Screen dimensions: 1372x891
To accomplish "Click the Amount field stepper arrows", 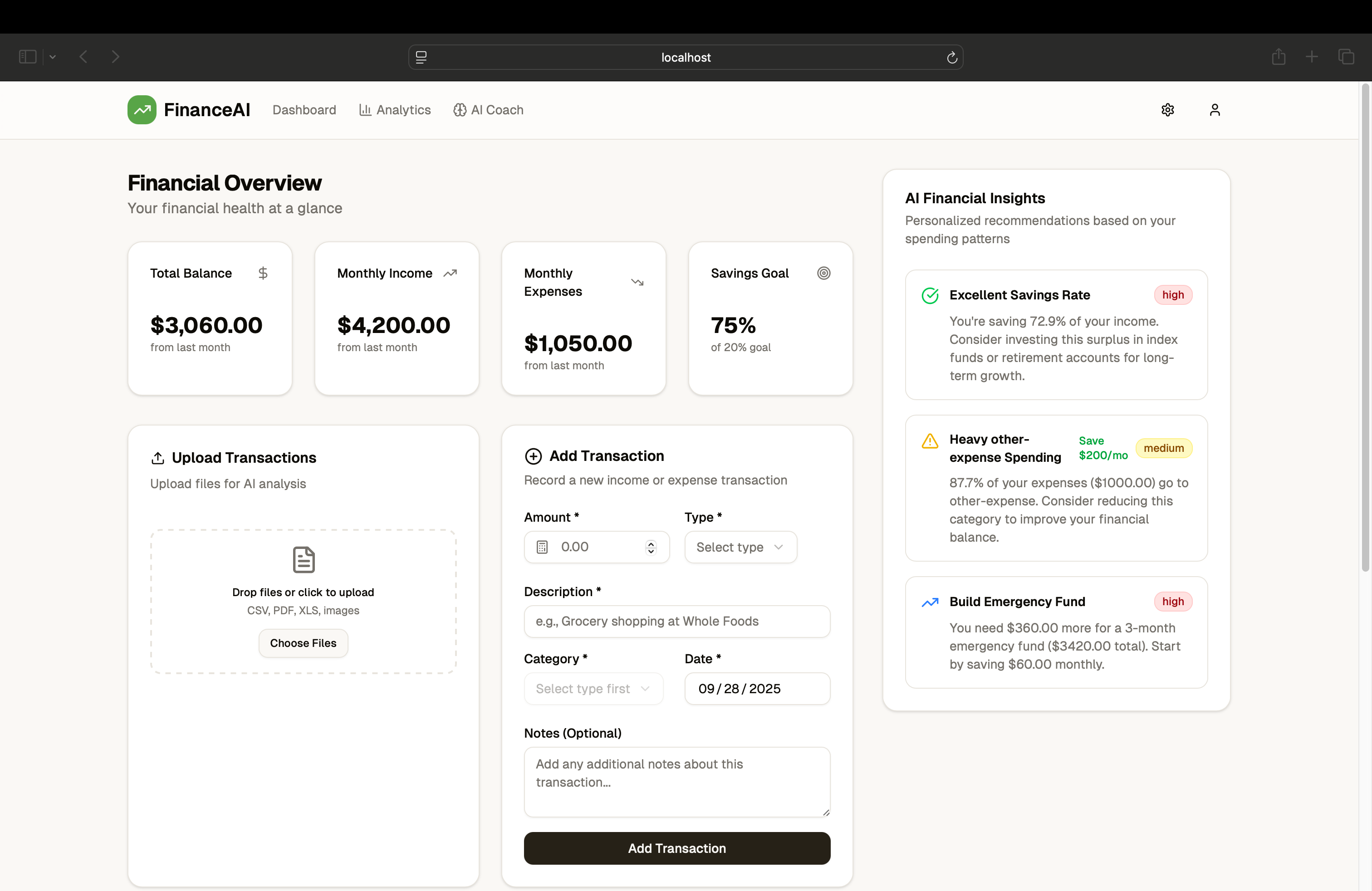I will coord(651,547).
